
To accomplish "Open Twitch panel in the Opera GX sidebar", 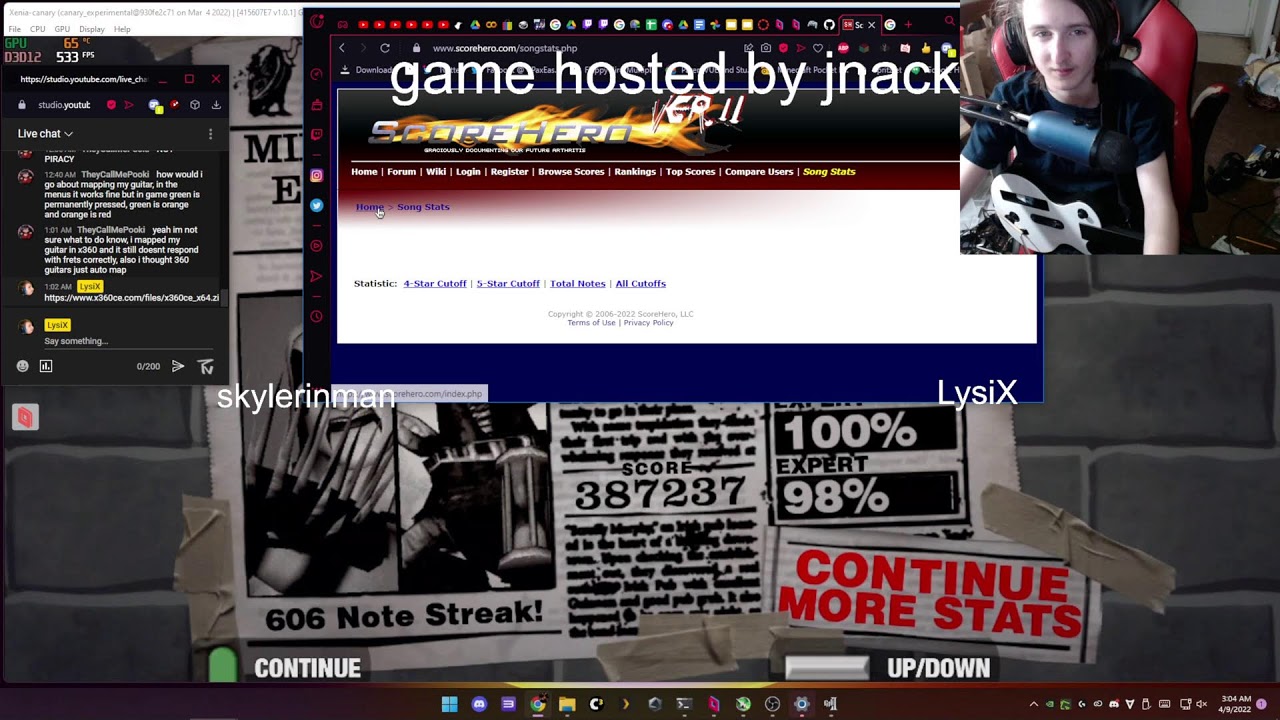I will pyautogui.click(x=317, y=134).
